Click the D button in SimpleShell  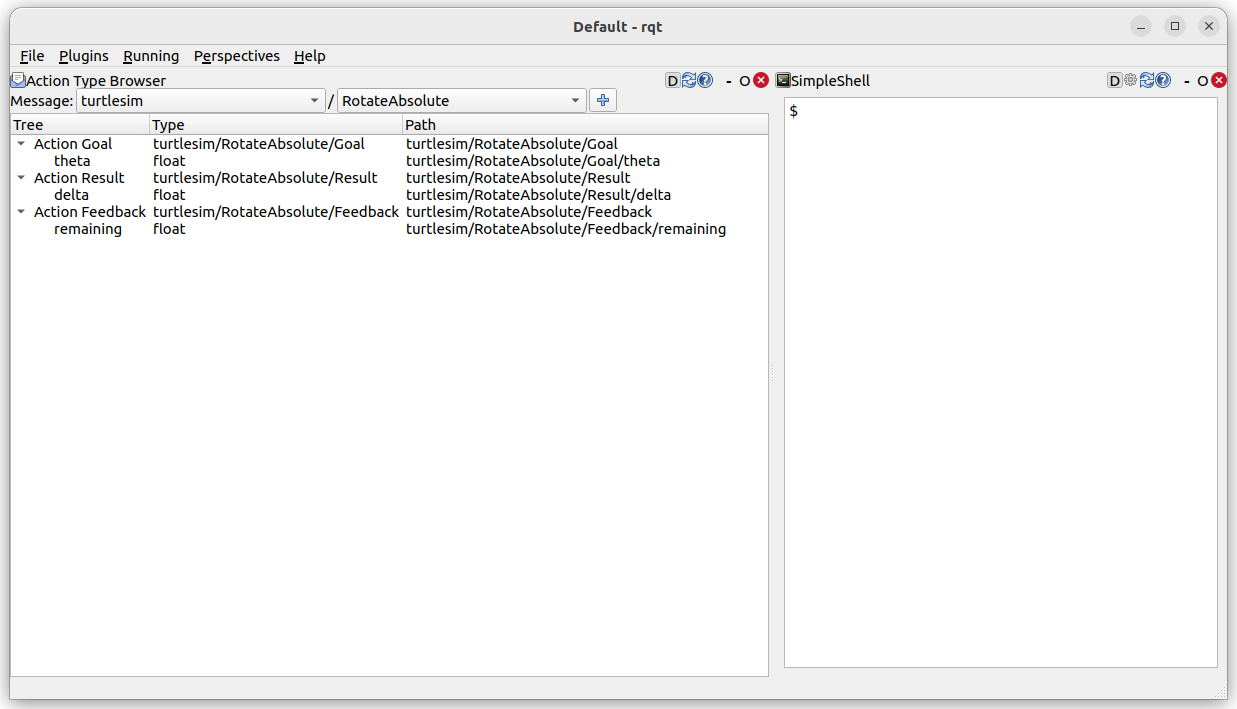[1115, 80]
